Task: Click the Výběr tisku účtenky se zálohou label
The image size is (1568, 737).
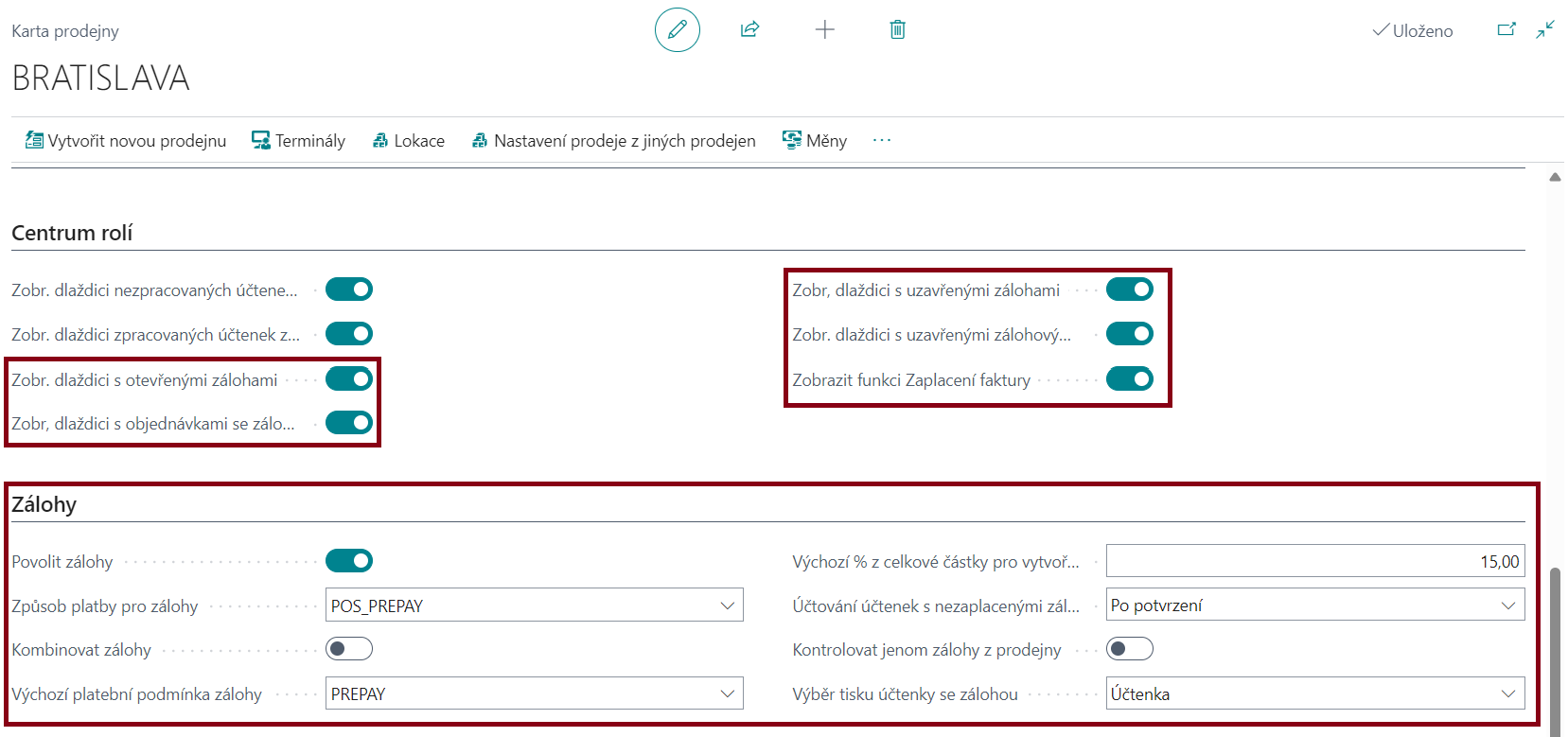Action: 905,694
